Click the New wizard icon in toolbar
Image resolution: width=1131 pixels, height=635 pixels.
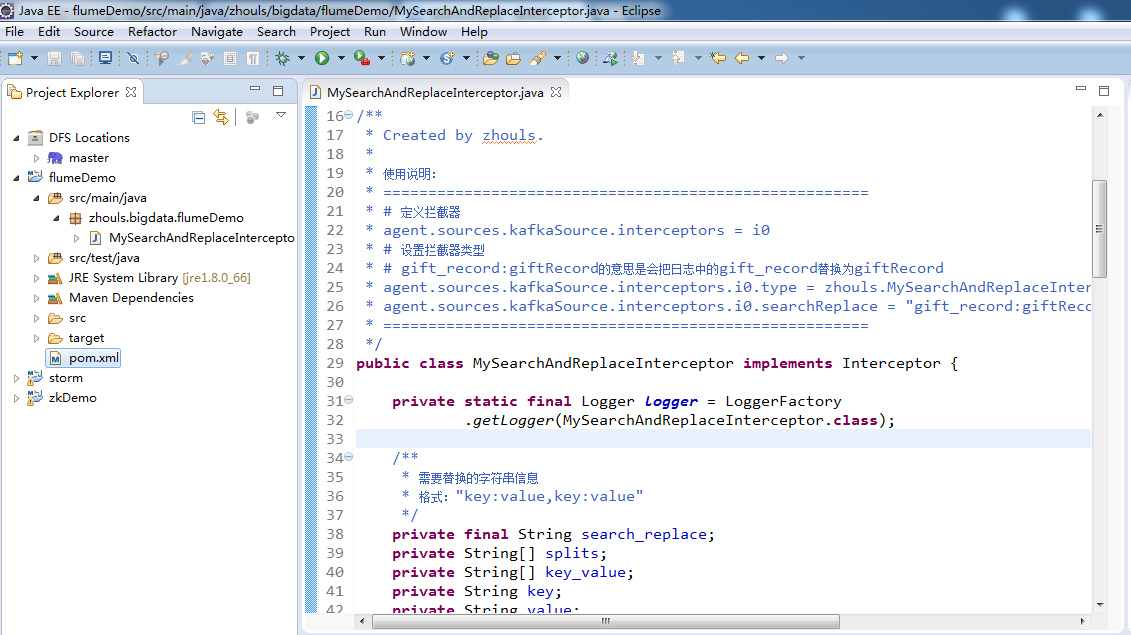tap(15, 58)
